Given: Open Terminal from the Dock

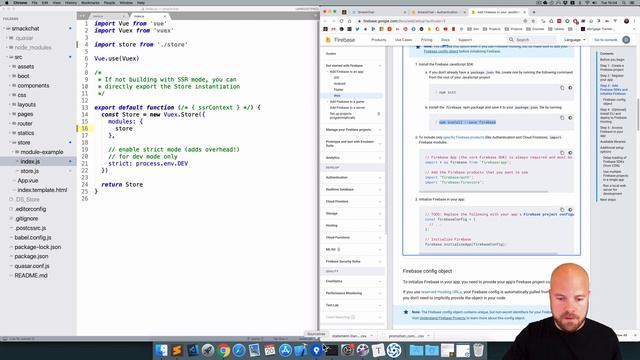Looking at the screenshot, I should 332,350.
